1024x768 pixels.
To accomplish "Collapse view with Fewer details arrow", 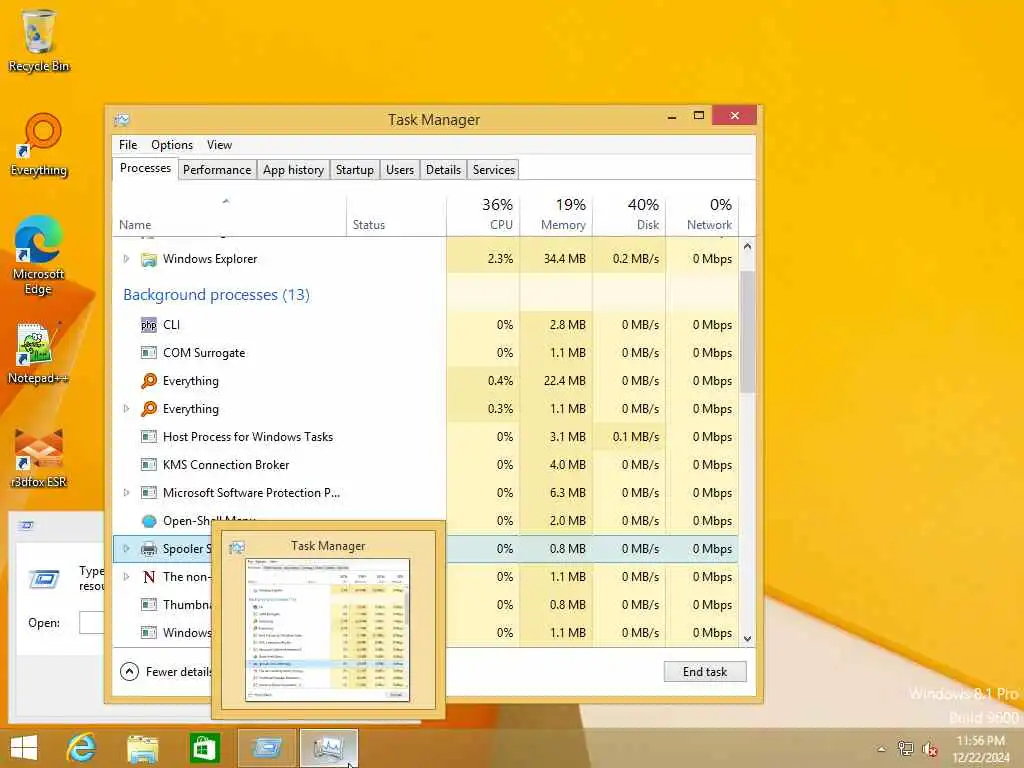I will point(129,671).
